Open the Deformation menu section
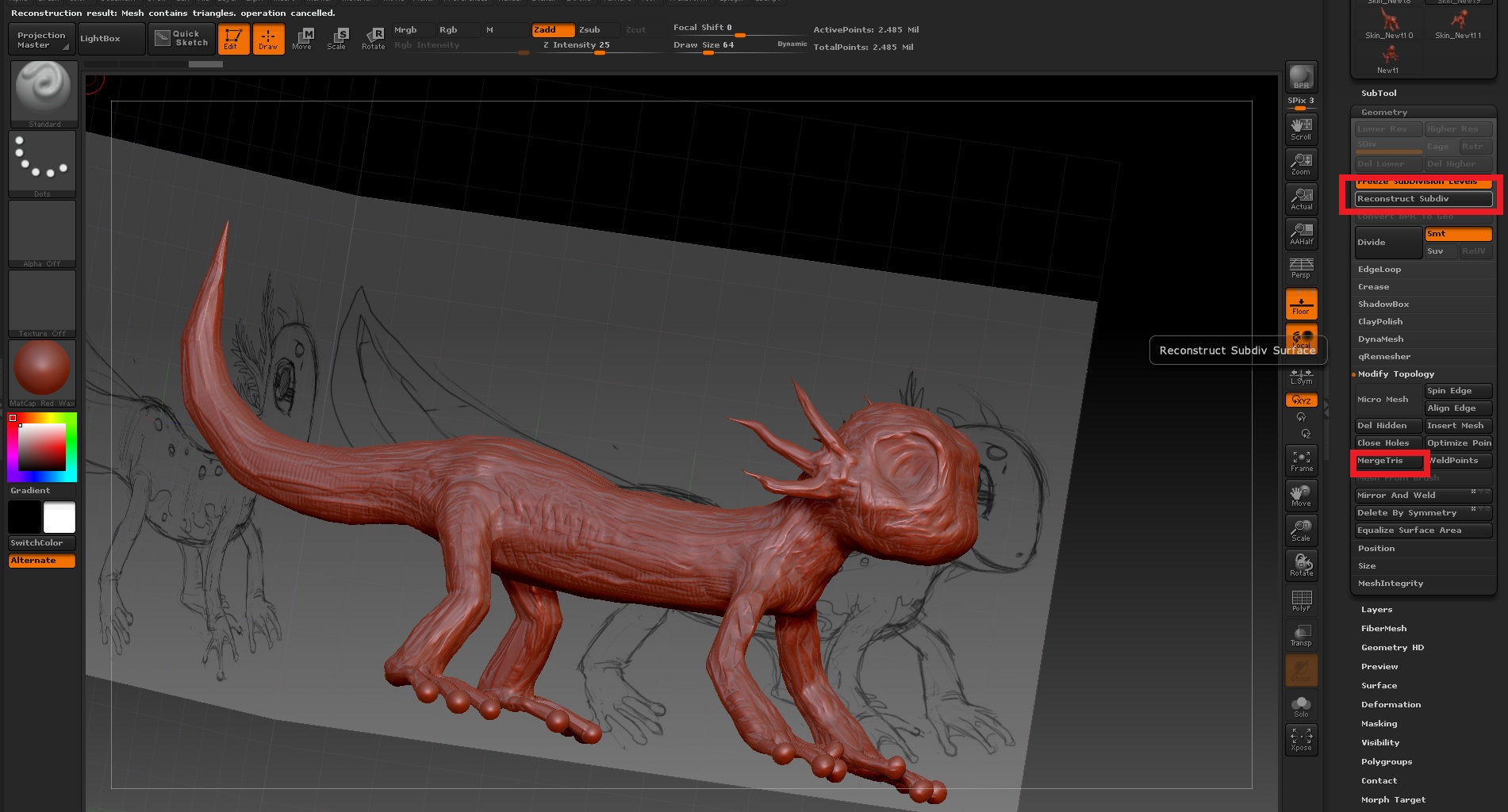Viewport: 1508px width, 812px height. (x=1391, y=705)
